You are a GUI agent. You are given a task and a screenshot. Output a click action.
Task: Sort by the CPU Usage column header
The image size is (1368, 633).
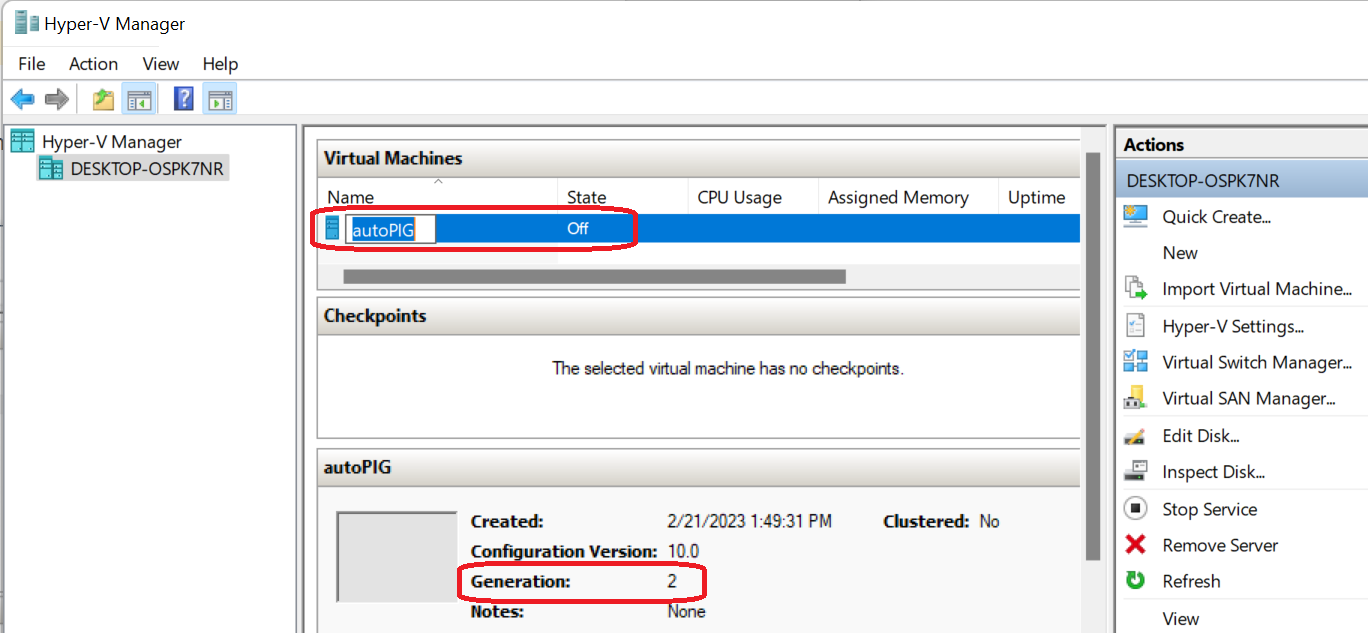752,197
